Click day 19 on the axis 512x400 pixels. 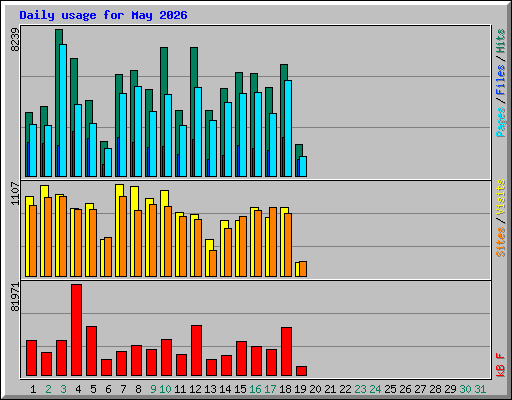coord(300,389)
